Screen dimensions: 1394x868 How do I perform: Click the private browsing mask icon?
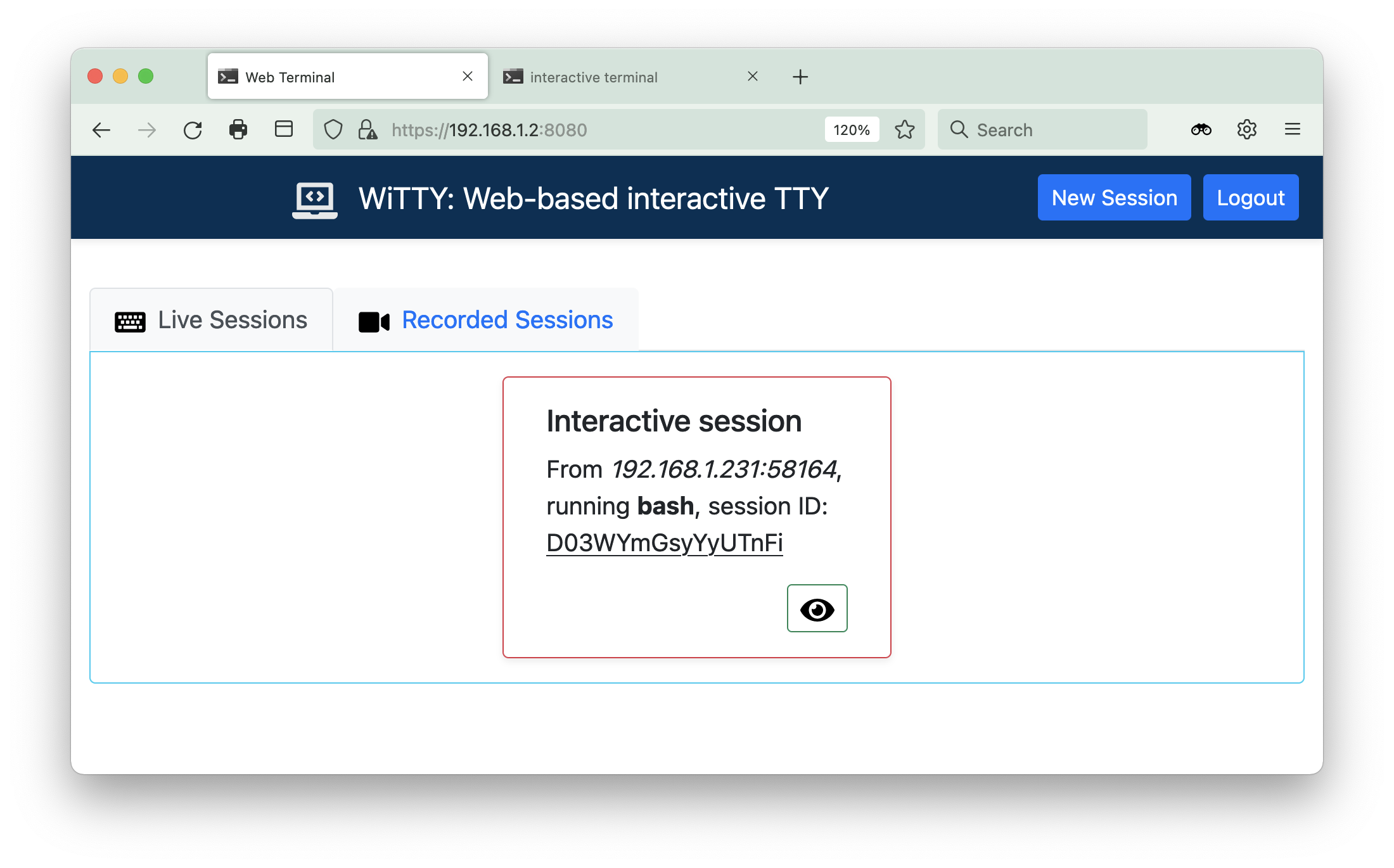point(1201,130)
